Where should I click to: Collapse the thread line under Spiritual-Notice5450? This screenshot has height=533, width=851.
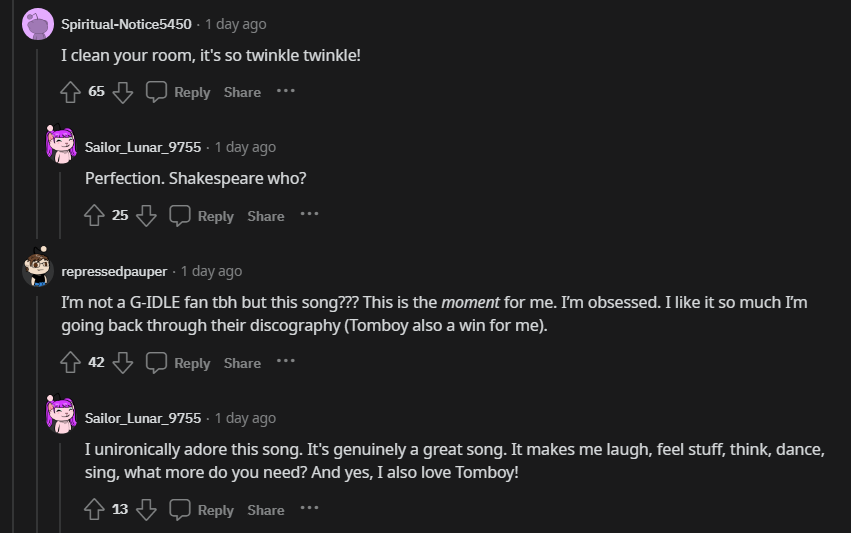38,150
